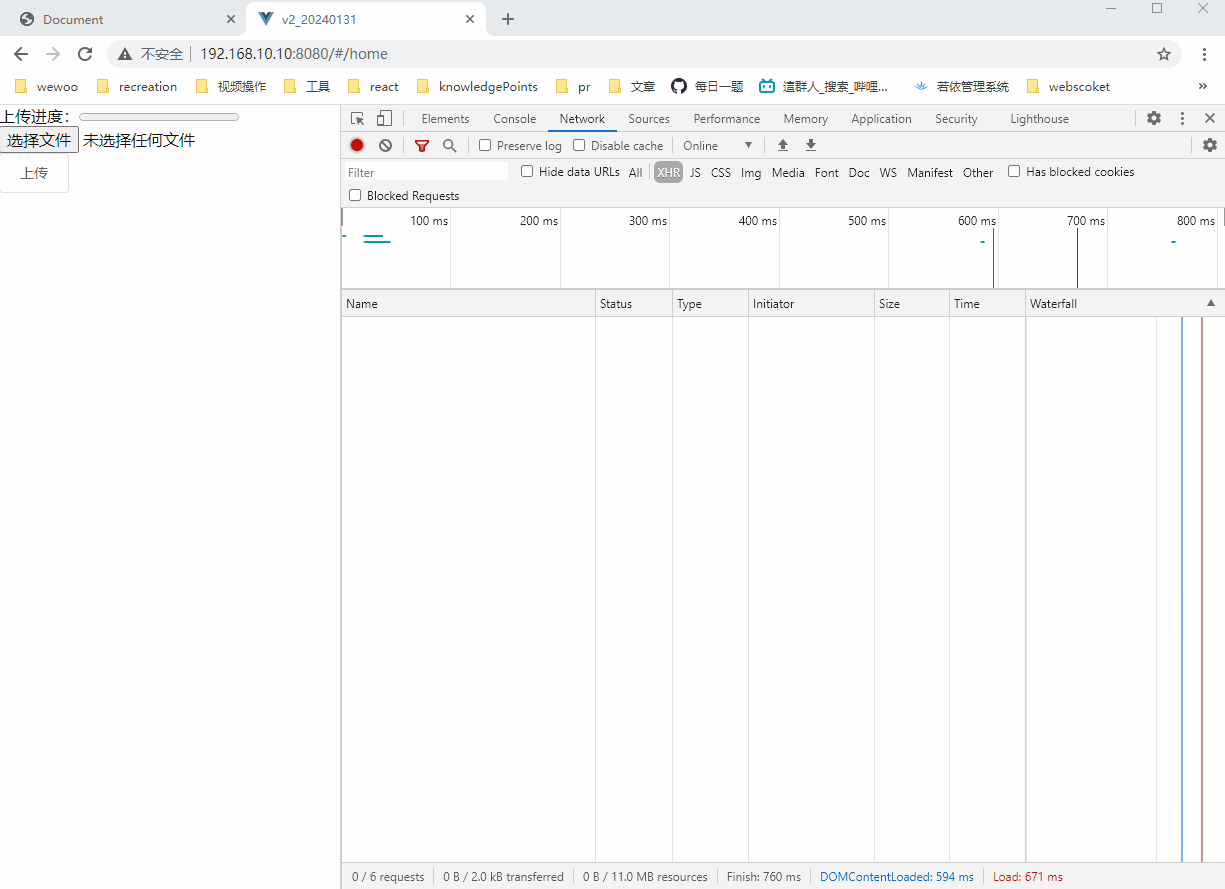Open DevTools more options kebab menu

point(1182,118)
